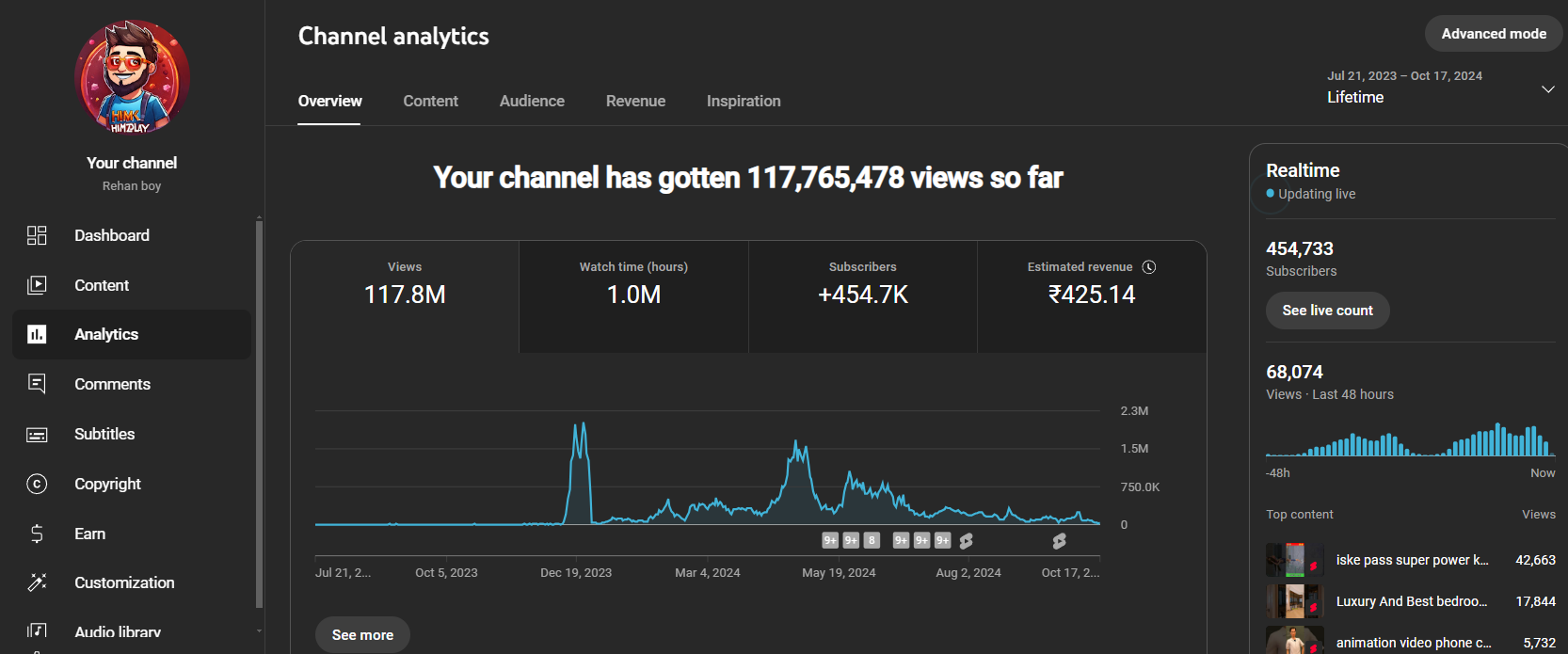Select the Views 117.8M metric card
1568x654 pixels.
(x=405, y=296)
